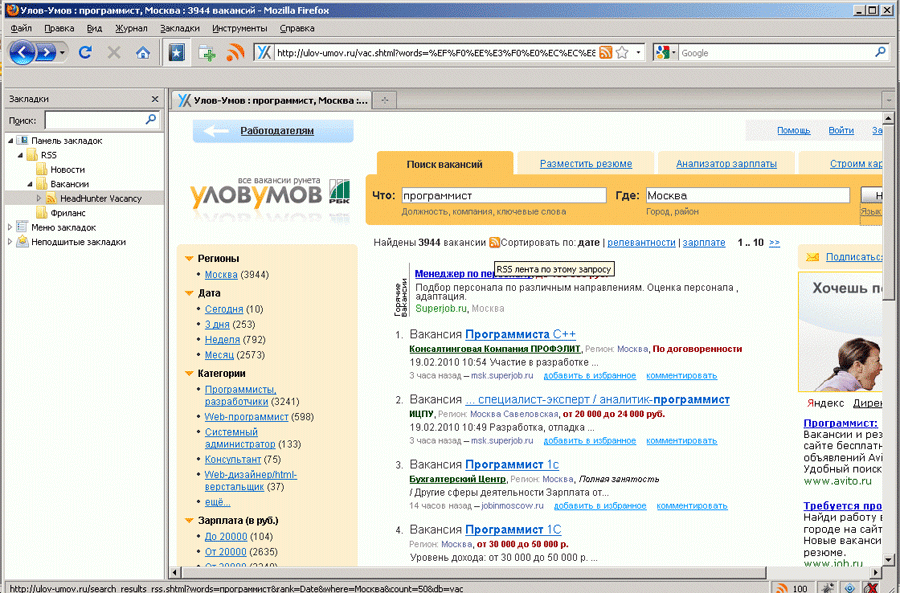Click the address bar URL field
The width and height of the screenshot is (900, 593).
436,53
